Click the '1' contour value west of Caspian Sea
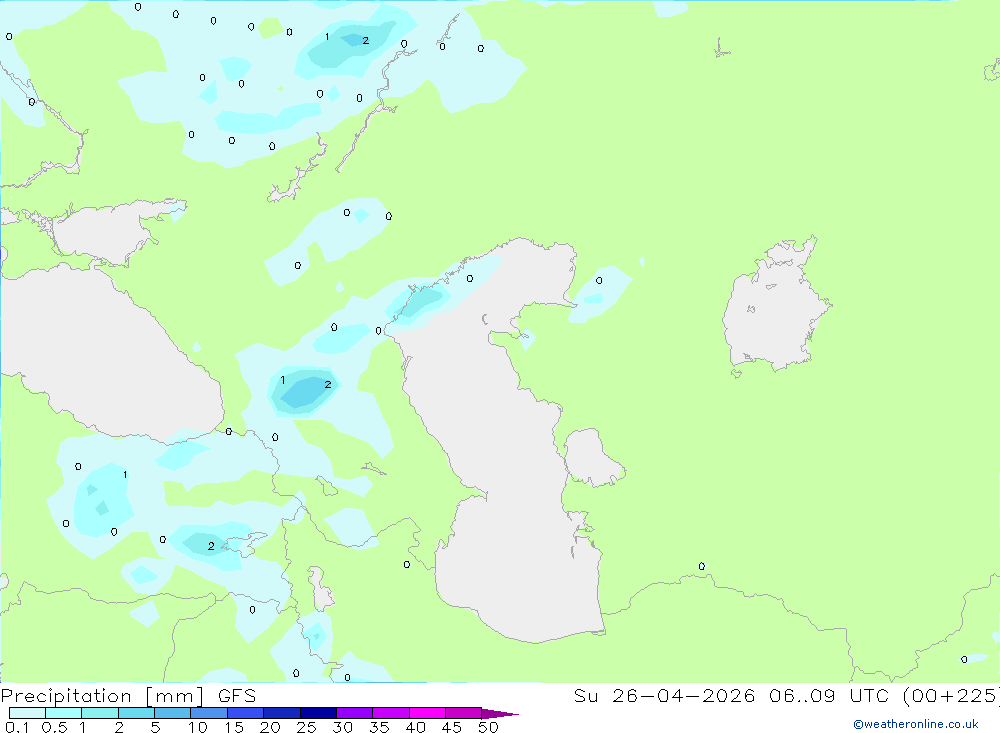This screenshot has width=1000, height=733. coord(283,380)
